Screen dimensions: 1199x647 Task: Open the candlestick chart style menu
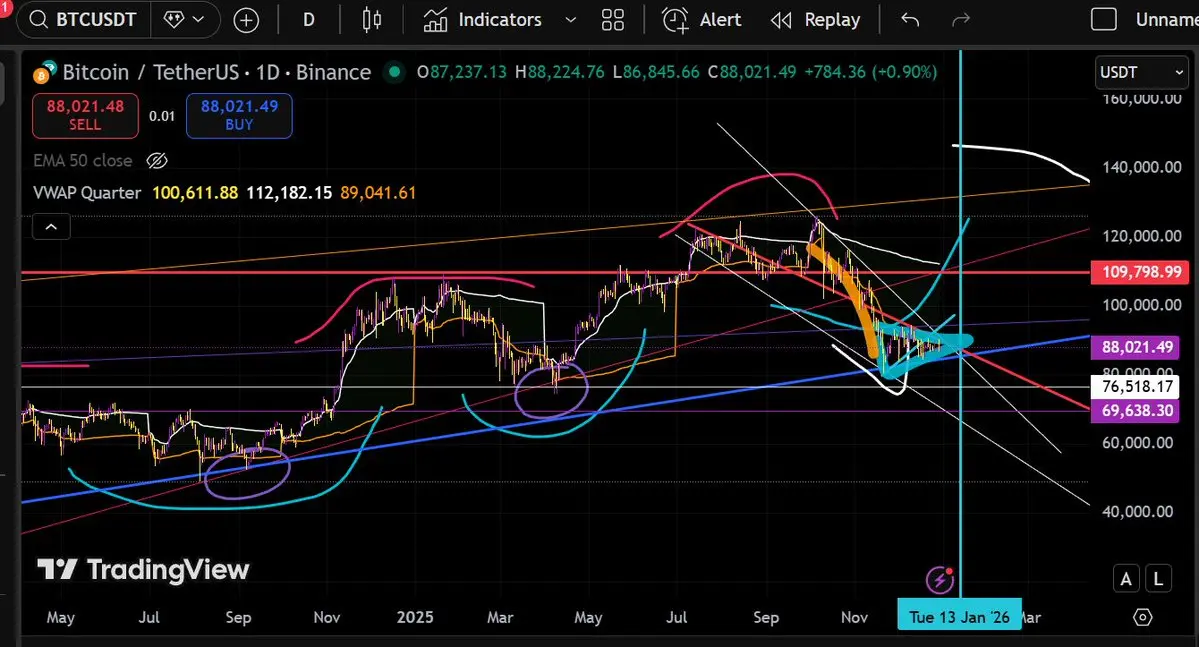[372, 20]
